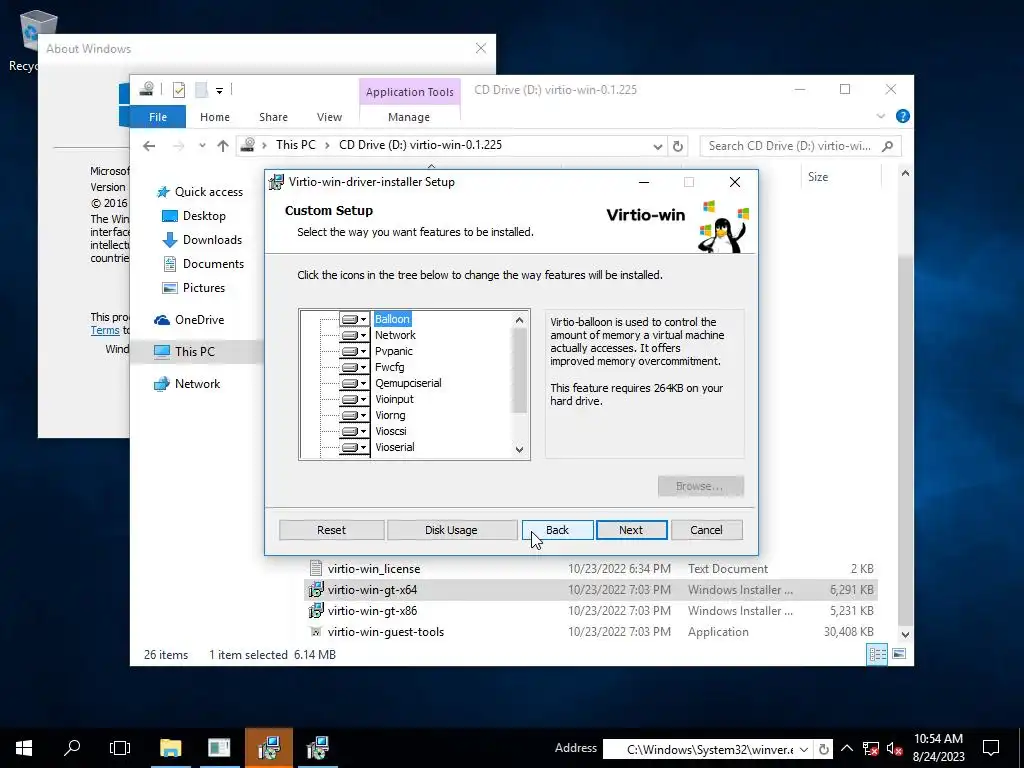
Task: Go Back in the installer
Action: 558,530
